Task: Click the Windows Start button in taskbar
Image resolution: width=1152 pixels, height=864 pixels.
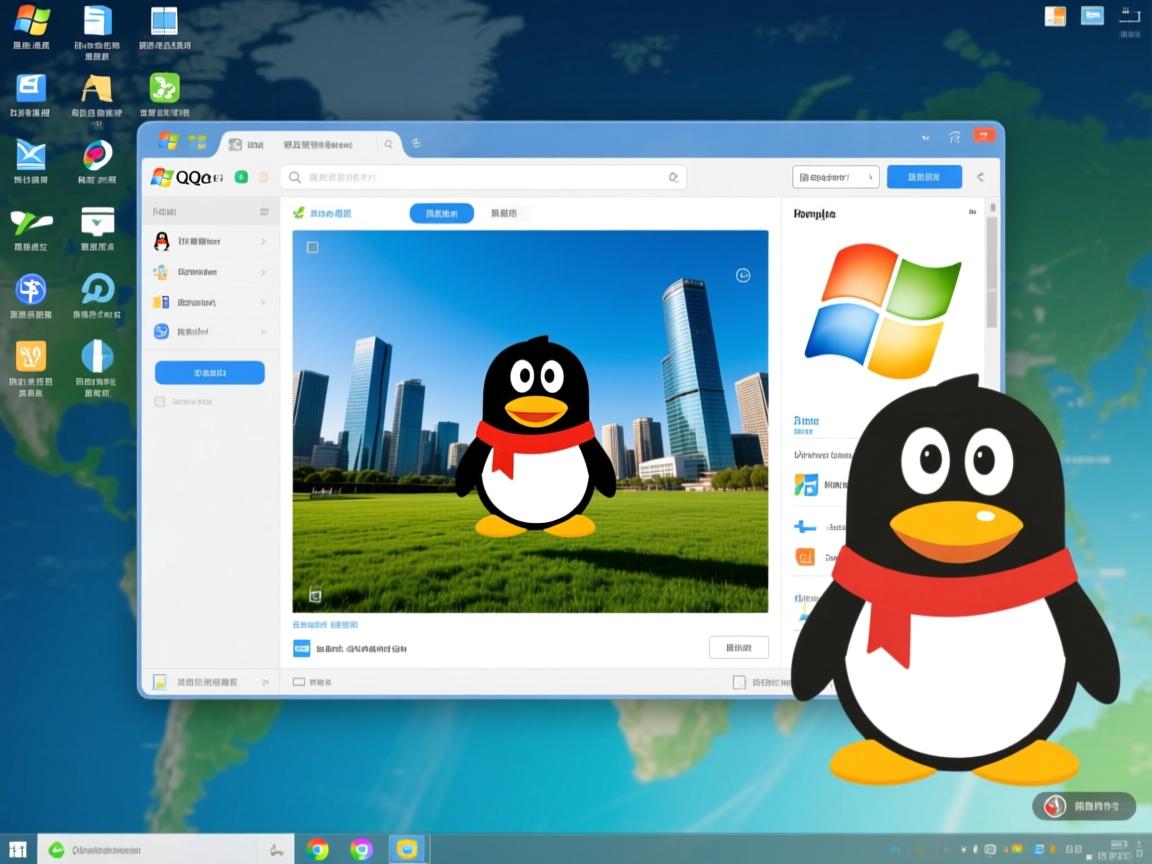Action: point(18,849)
